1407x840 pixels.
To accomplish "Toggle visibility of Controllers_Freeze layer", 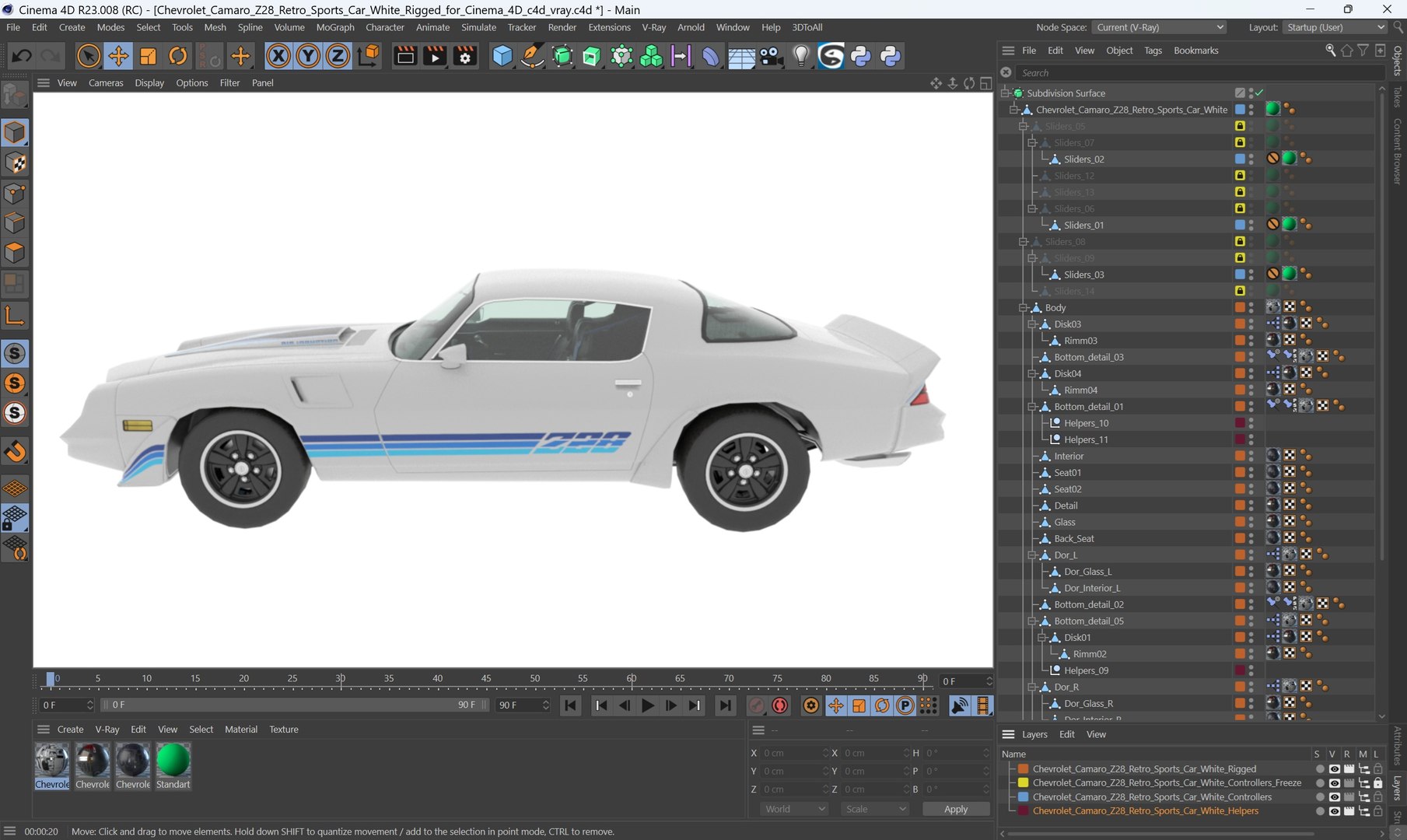I will click(1335, 783).
